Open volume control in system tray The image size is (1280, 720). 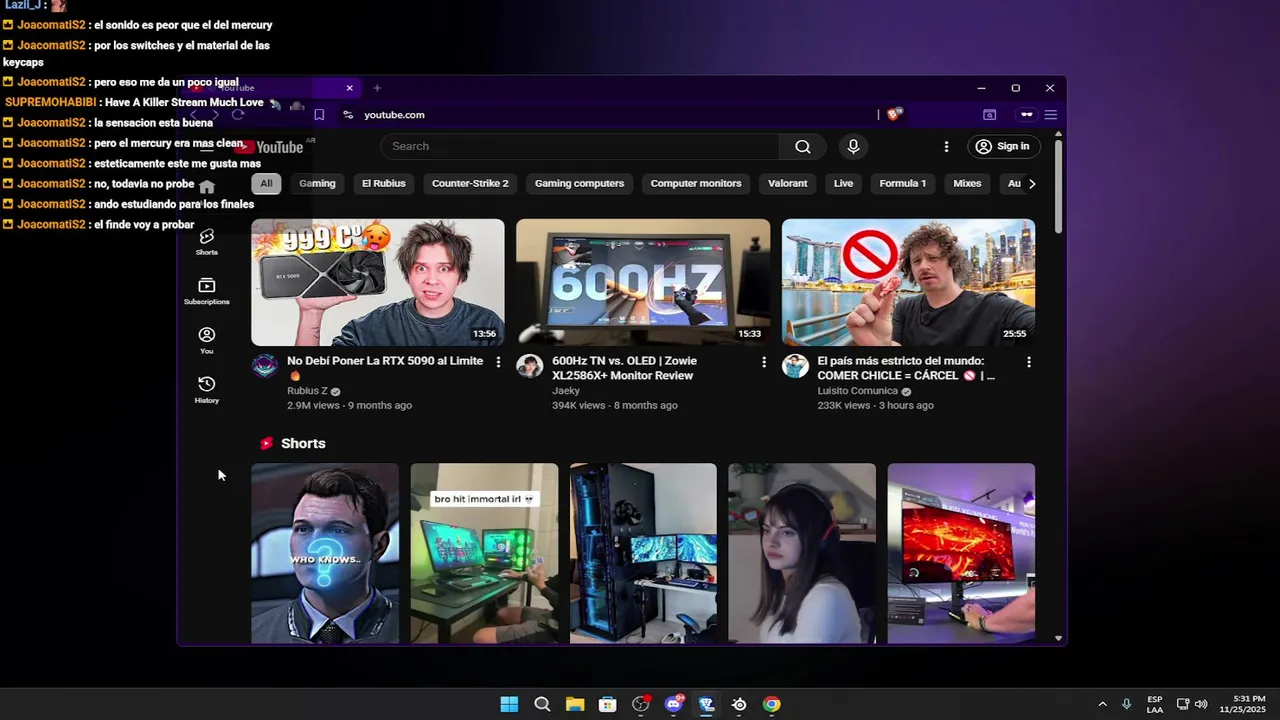click(1201, 704)
